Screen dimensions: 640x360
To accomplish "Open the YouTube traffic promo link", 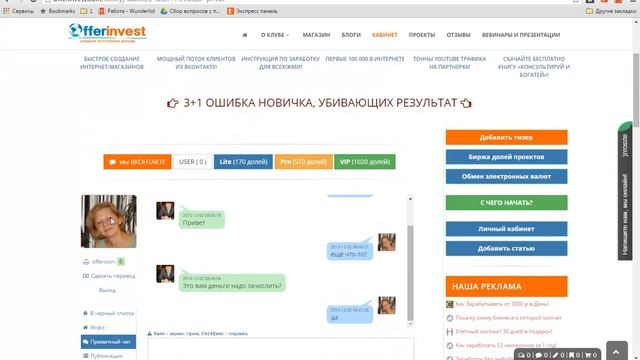I will coord(449,63).
